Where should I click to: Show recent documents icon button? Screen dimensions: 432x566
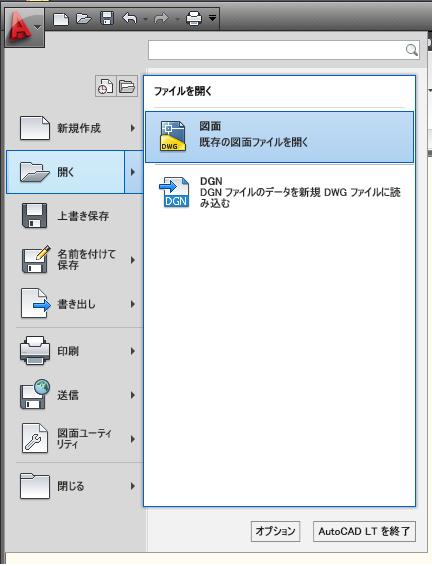(106, 86)
